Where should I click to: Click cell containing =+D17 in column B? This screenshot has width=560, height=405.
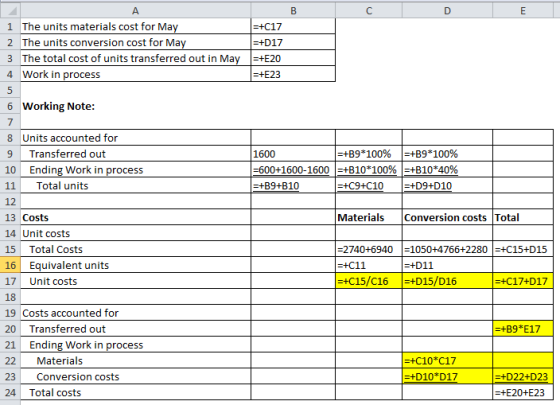[x=293, y=42]
